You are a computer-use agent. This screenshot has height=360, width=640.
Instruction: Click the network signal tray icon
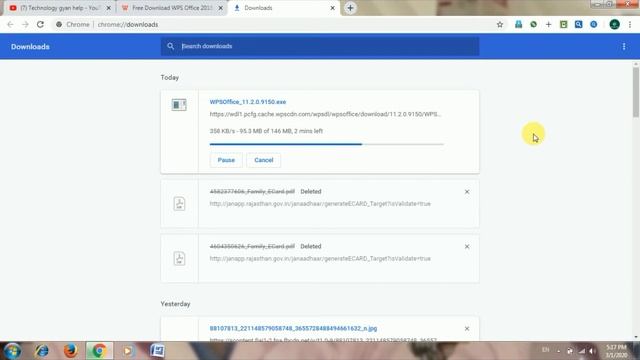click(x=582, y=351)
